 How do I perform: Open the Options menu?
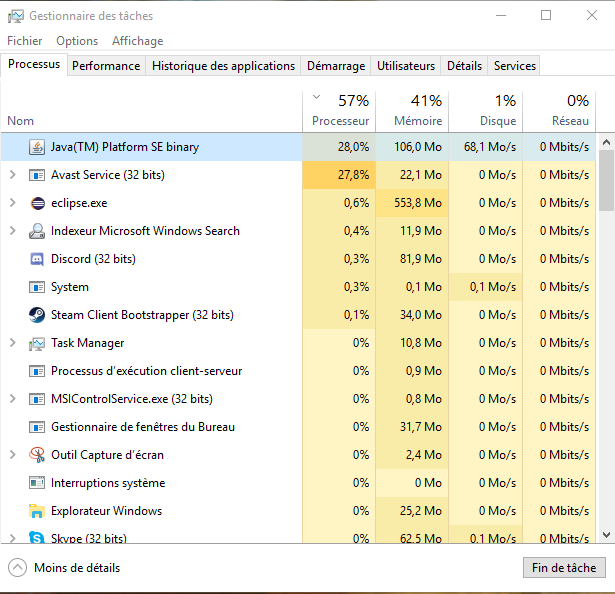pos(77,41)
